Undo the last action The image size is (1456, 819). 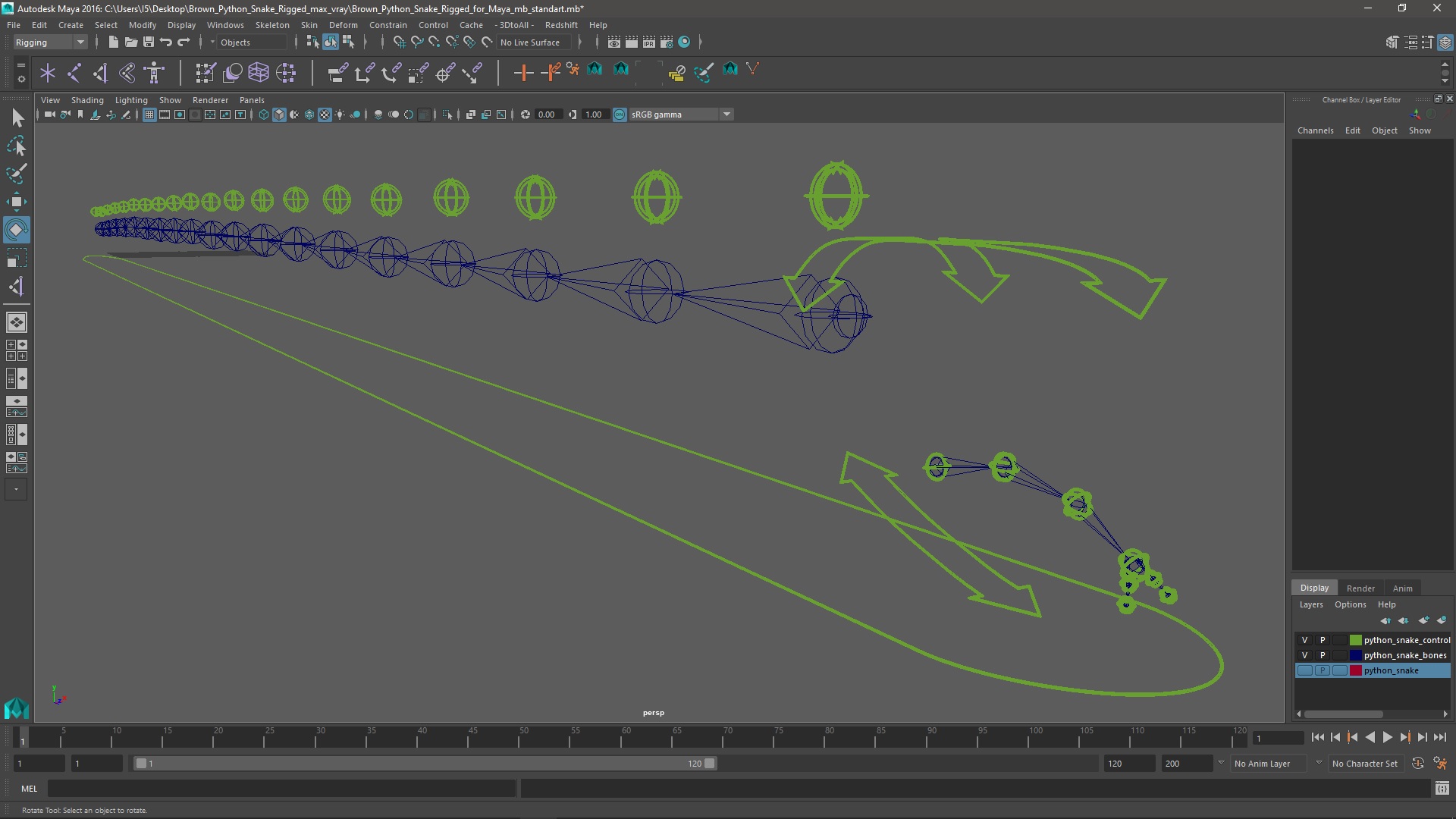click(166, 42)
